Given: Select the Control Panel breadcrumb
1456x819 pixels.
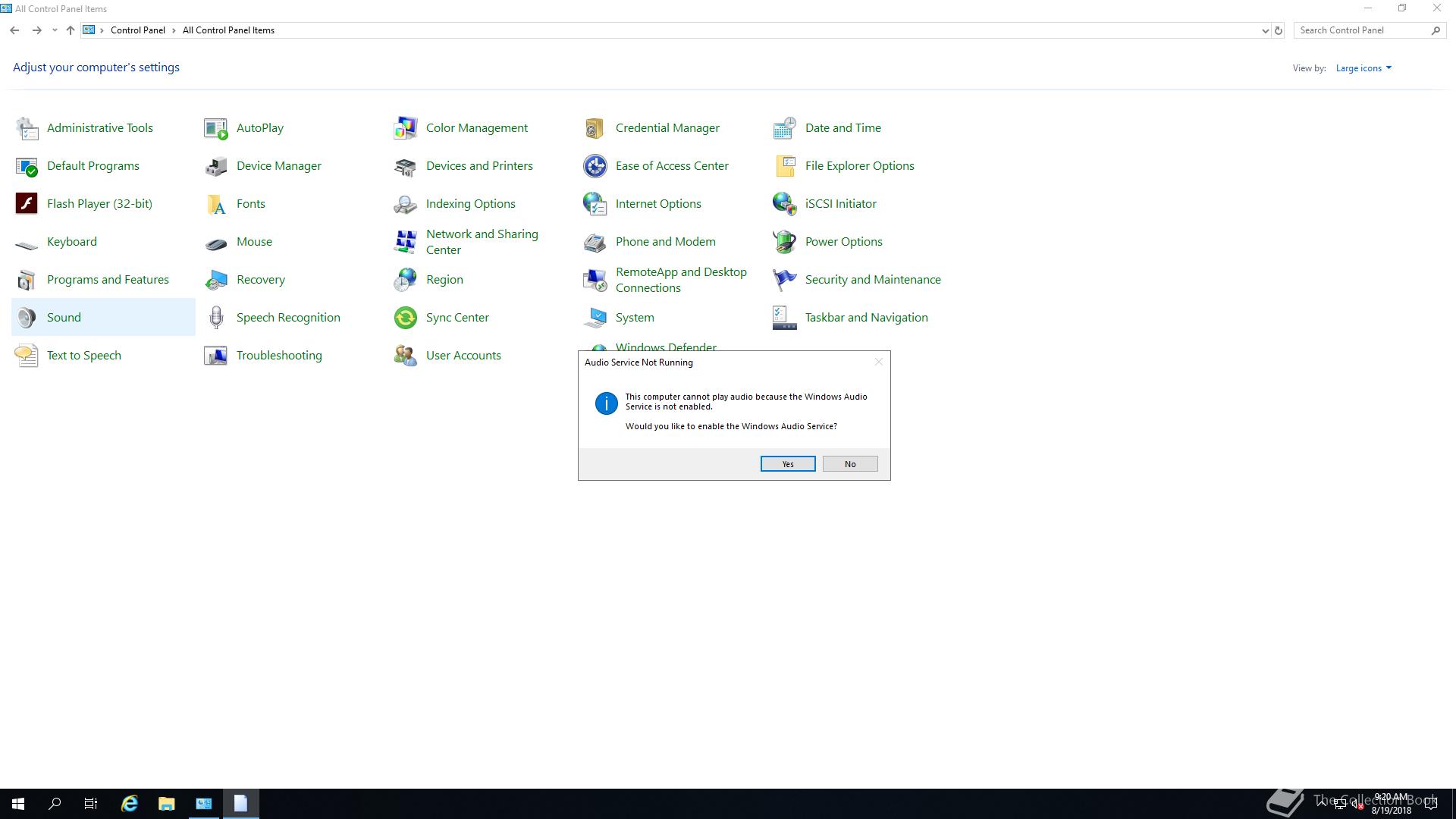Looking at the screenshot, I should pos(138,30).
